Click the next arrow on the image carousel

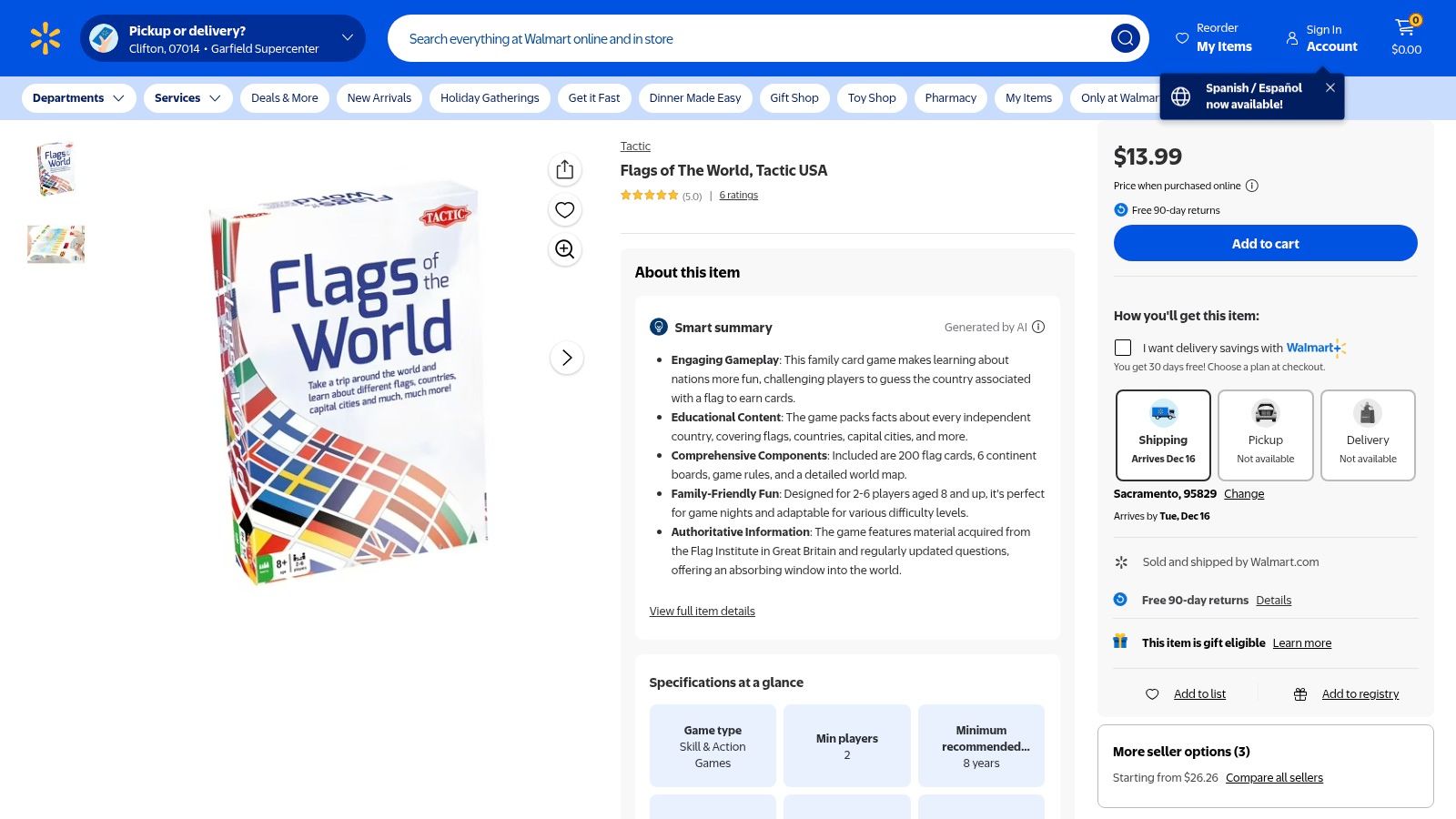pos(566,358)
